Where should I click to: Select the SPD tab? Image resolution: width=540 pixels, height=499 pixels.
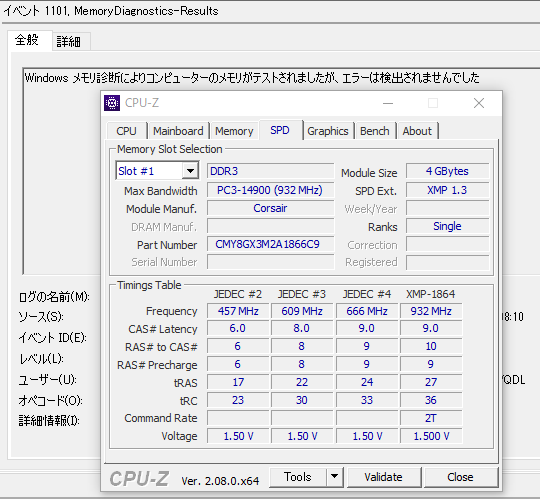280,130
